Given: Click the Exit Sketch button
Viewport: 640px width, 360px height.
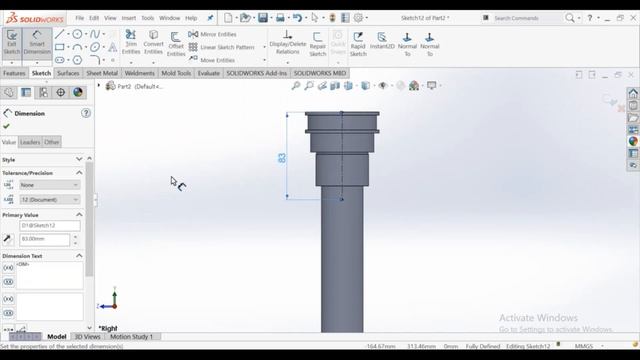Looking at the screenshot, I should pyautogui.click(x=12, y=43).
